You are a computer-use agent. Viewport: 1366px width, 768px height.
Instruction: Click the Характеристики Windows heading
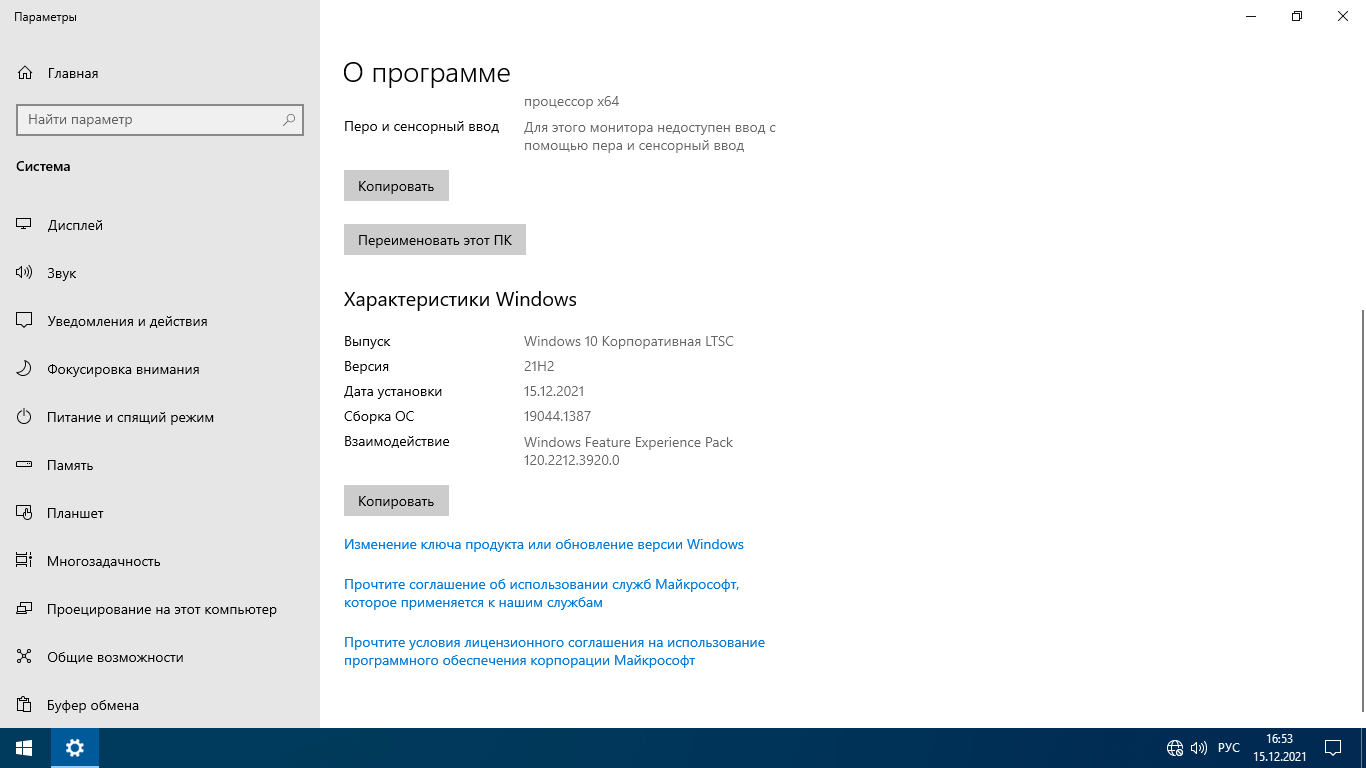pos(460,299)
